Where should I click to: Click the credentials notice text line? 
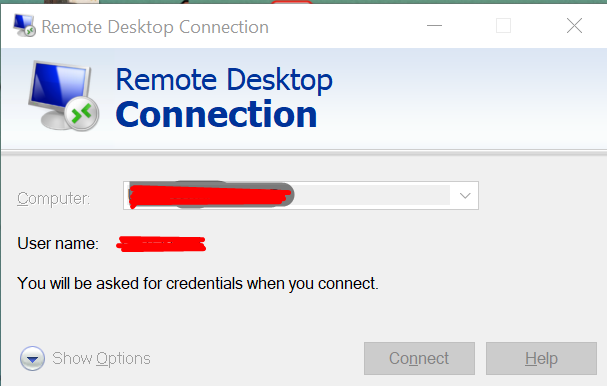pos(198,283)
